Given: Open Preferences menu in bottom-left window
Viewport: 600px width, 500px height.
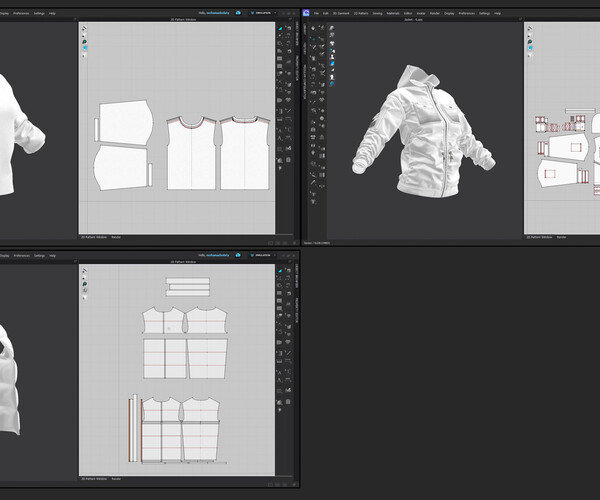Looking at the screenshot, I should (21, 256).
